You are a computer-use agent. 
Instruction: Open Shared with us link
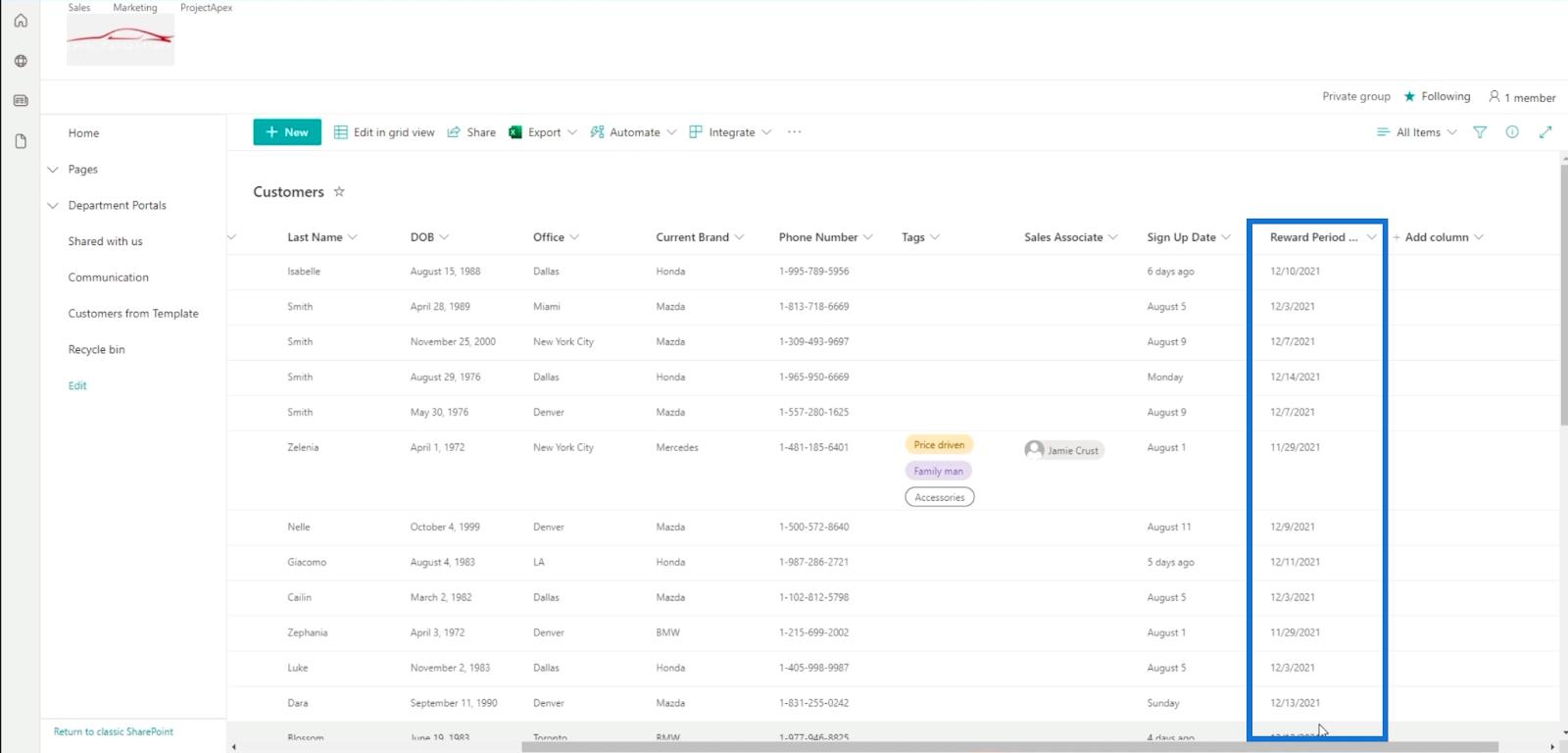pos(105,241)
